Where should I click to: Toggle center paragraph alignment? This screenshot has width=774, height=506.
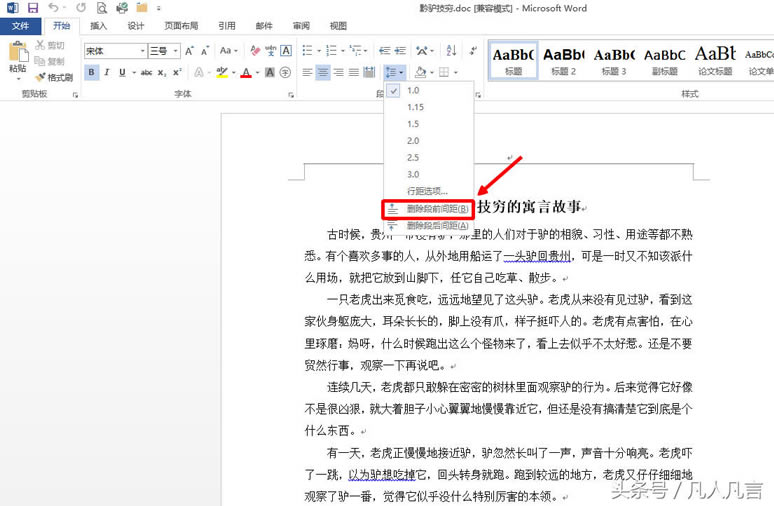[323, 72]
